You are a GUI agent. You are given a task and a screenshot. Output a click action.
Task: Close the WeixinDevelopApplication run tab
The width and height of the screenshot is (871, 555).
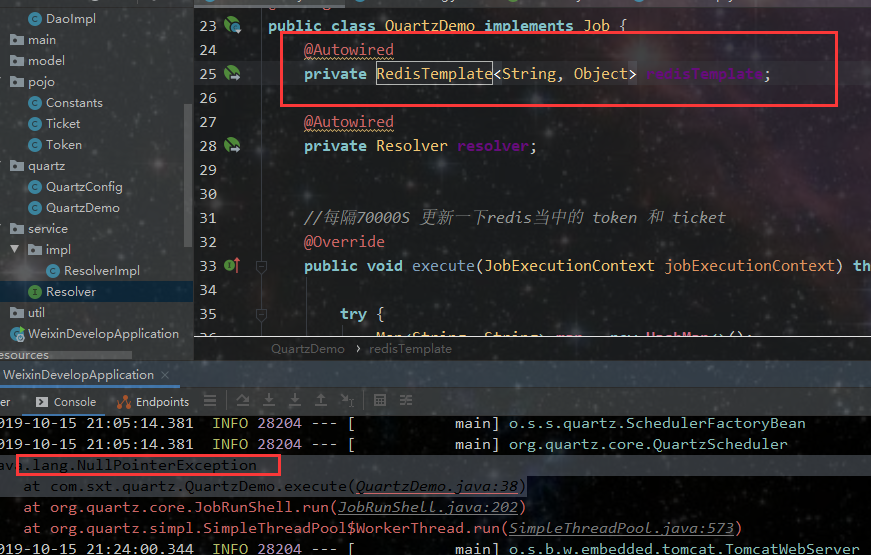165,375
